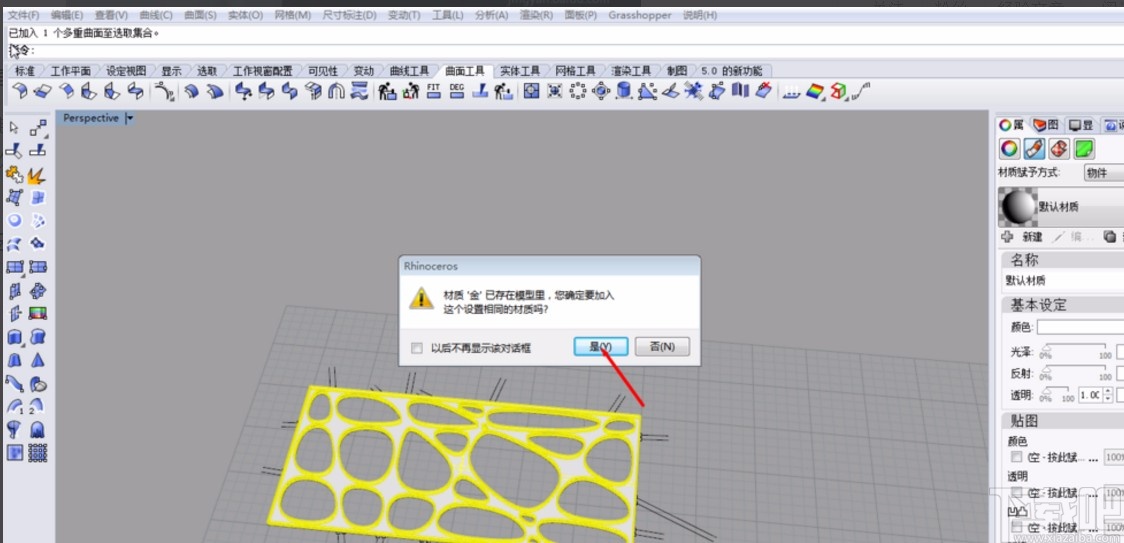Click the puzzle-piece join icon
1124x543 pixels.
(x=15, y=174)
